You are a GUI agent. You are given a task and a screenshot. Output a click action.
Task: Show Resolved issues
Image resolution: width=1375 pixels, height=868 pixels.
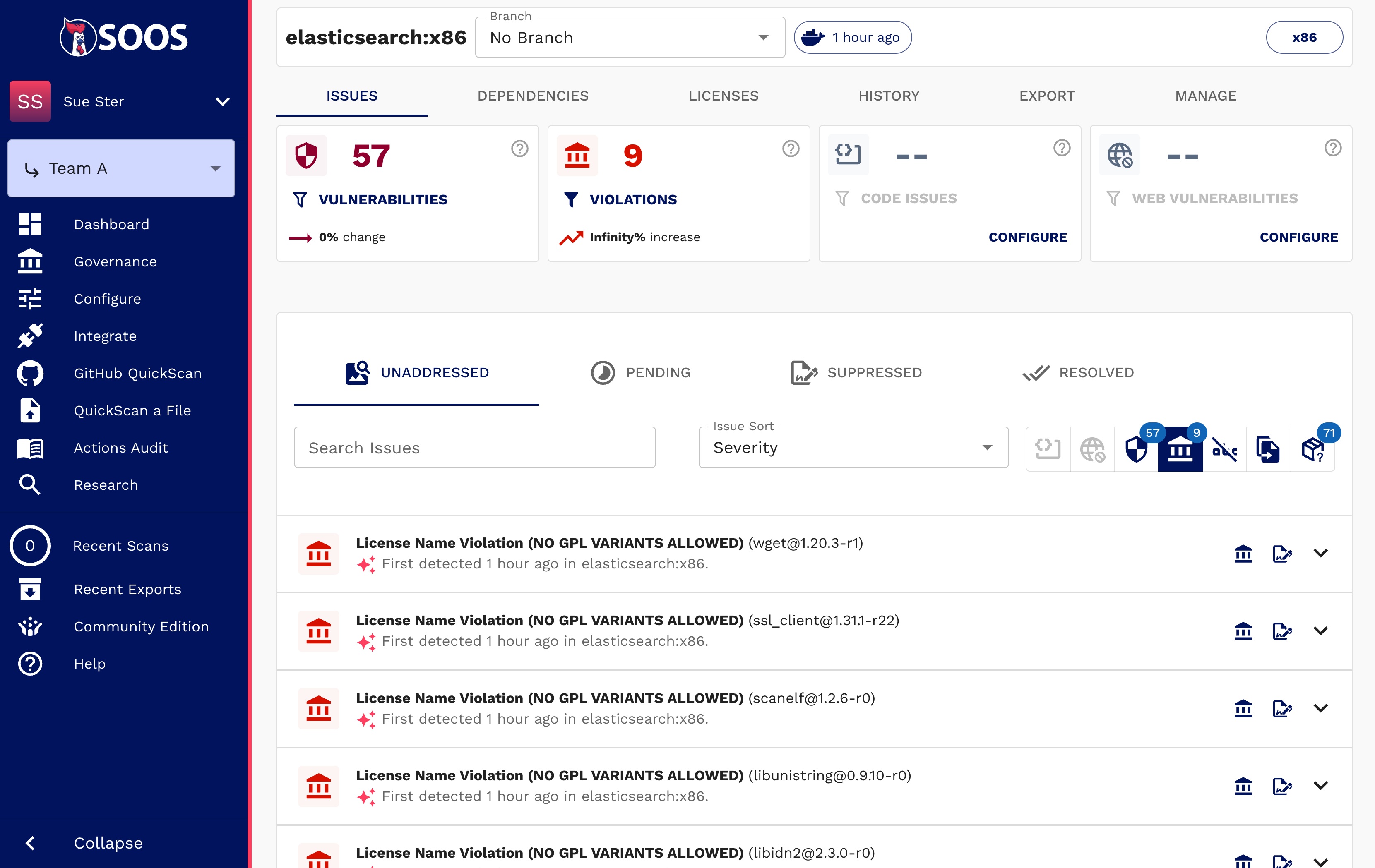[x=1078, y=373]
